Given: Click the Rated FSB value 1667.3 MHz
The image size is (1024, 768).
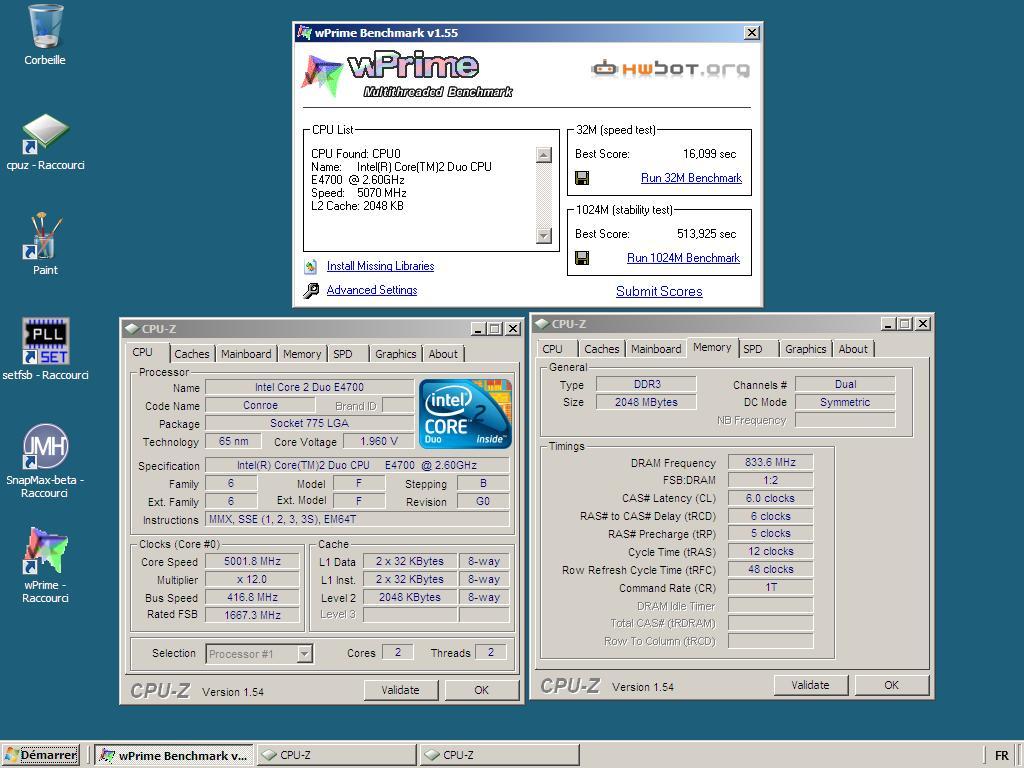Looking at the screenshot, I should click(x=252, y=615).
